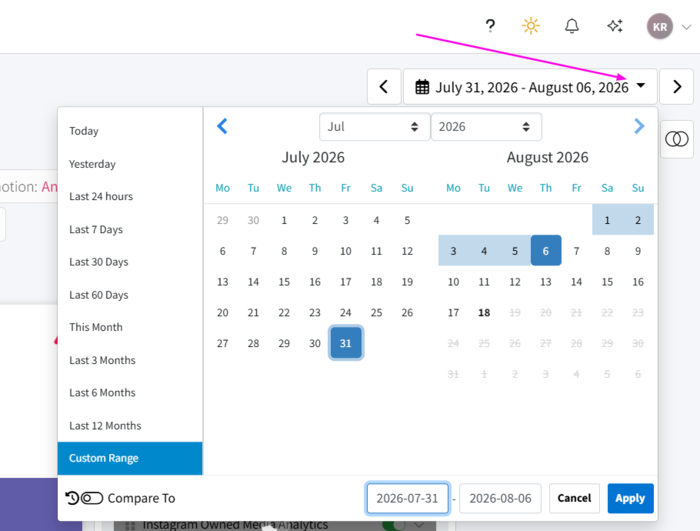The height and width of the screenshot is (531, 700).
Task: Pick August 3 in the calendar
Action: [x=453, y=251]
